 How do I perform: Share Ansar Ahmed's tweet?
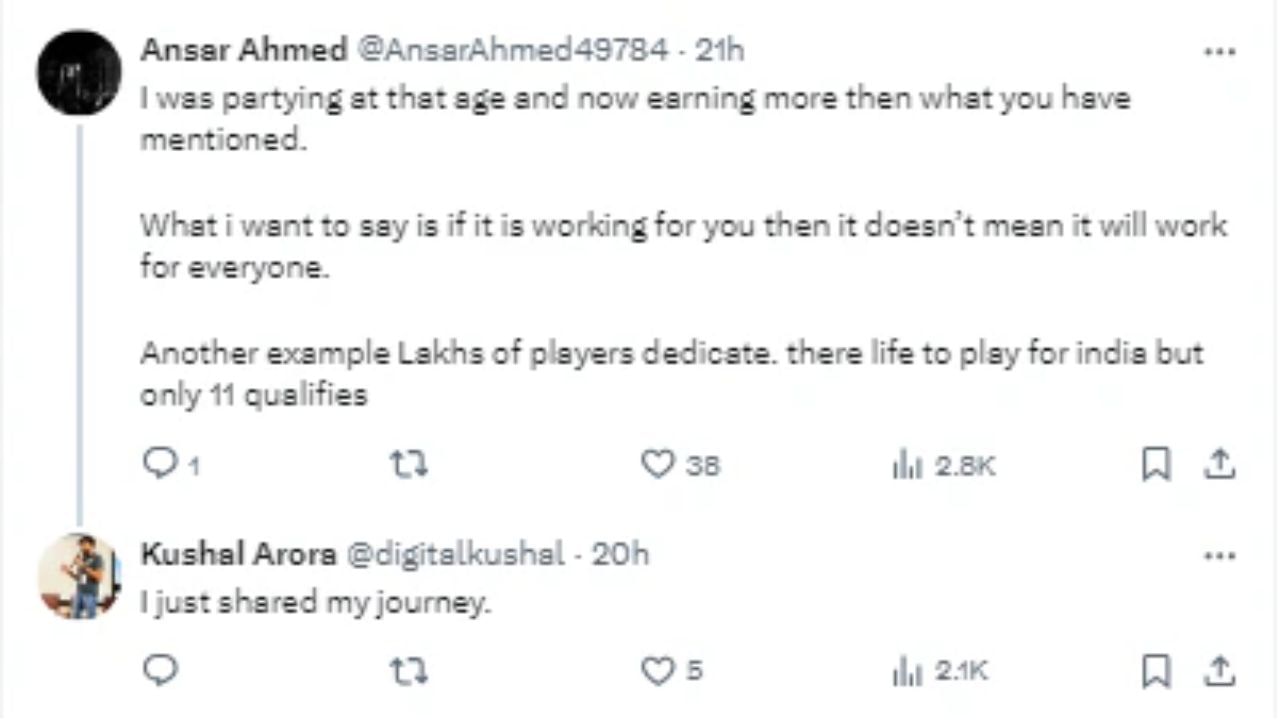(1220, 464)
